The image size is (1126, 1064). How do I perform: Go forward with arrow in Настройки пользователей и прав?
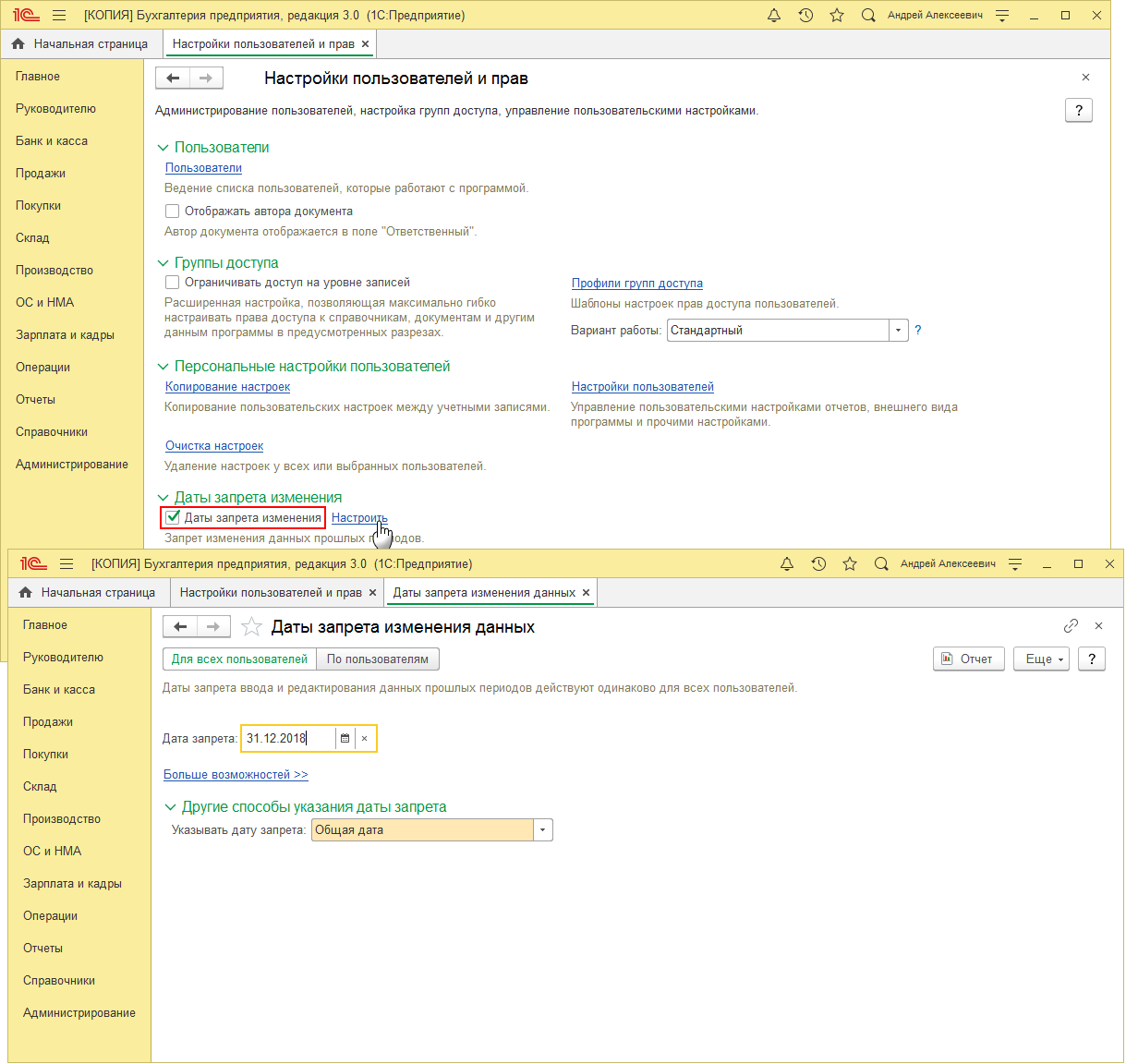pos(206,79)
